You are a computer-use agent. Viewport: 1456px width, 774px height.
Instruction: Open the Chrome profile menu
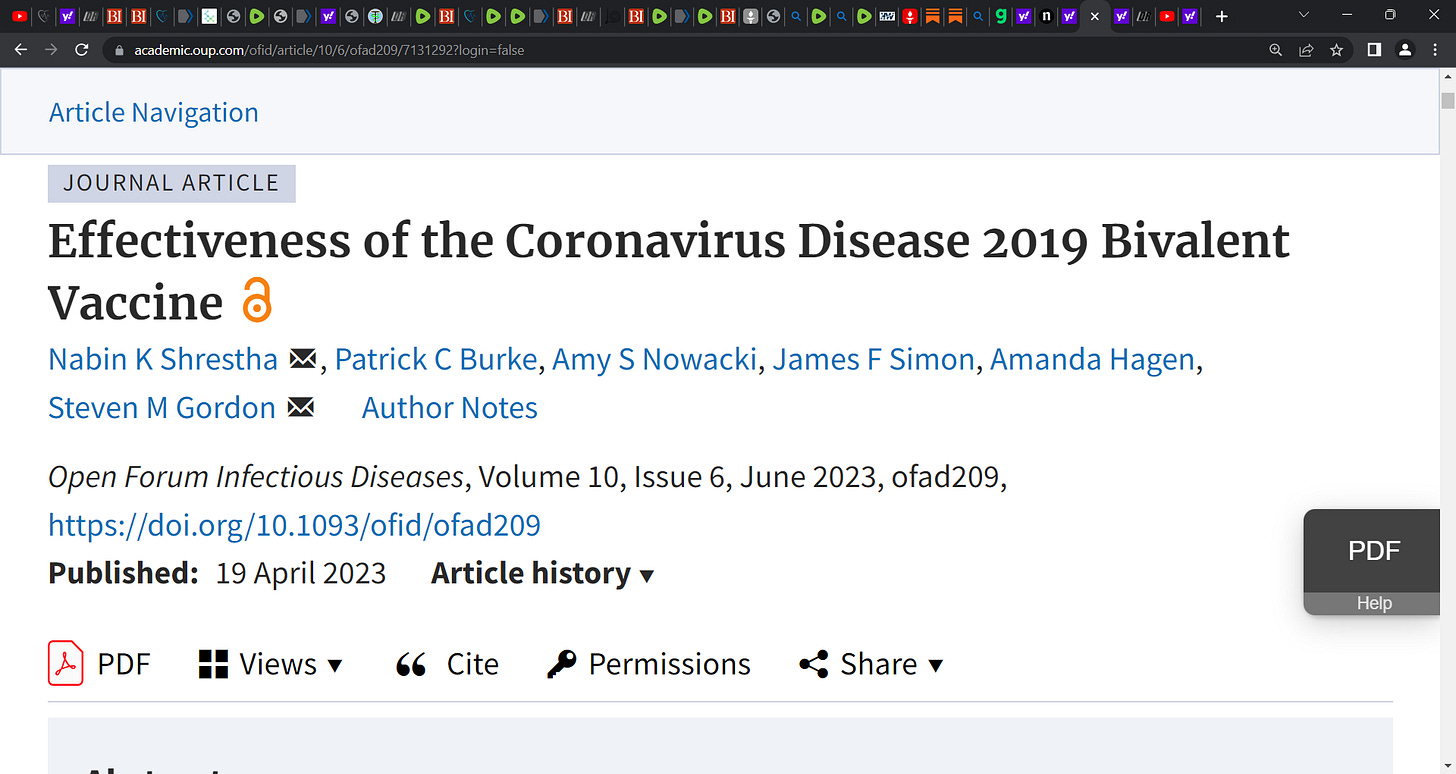point(1405,50)
